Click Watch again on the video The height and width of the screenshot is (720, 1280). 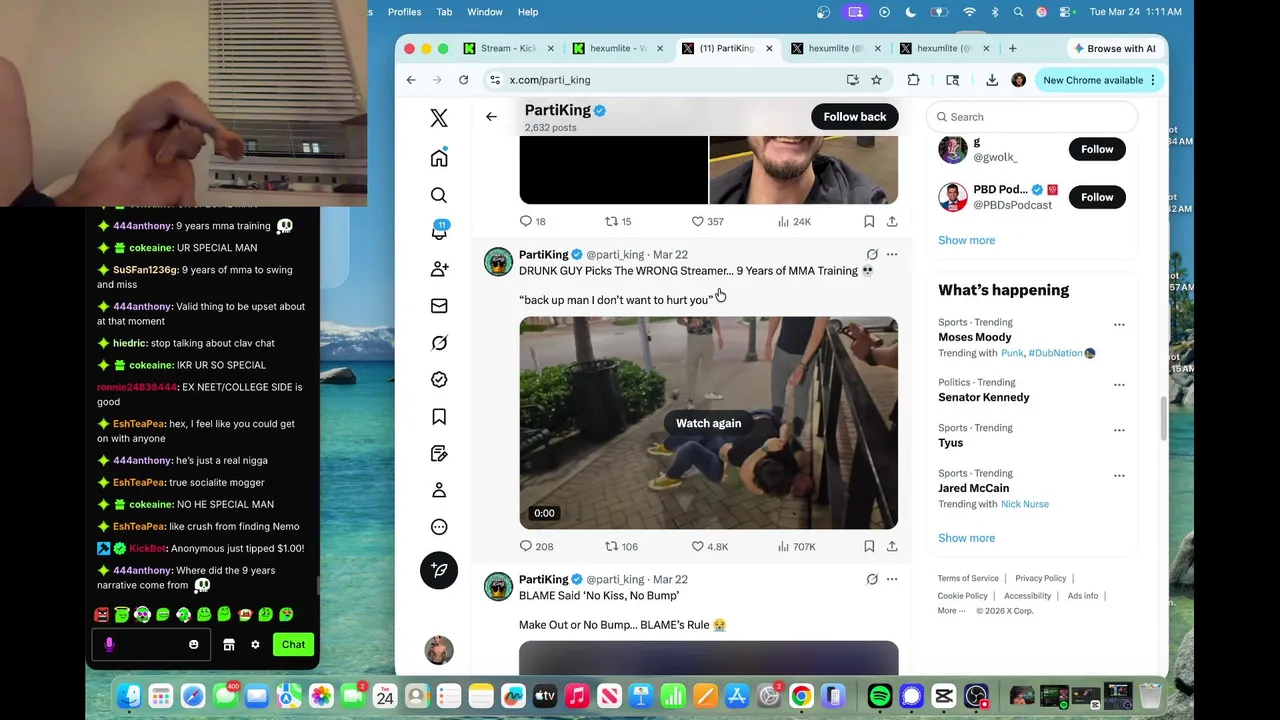tap(708, 423)
